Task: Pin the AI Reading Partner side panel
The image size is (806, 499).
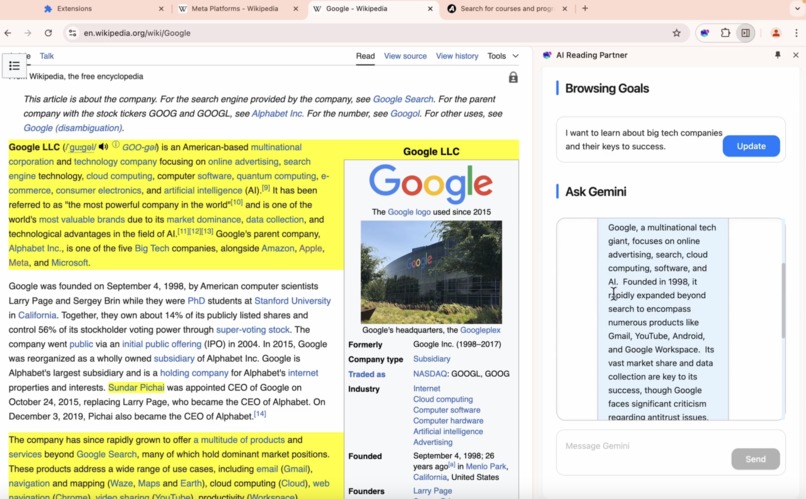Action: [x=778, y=54]
